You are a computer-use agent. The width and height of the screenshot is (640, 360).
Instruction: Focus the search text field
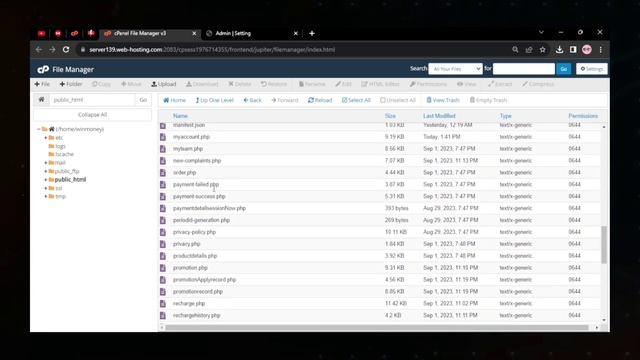click(524, 69)
